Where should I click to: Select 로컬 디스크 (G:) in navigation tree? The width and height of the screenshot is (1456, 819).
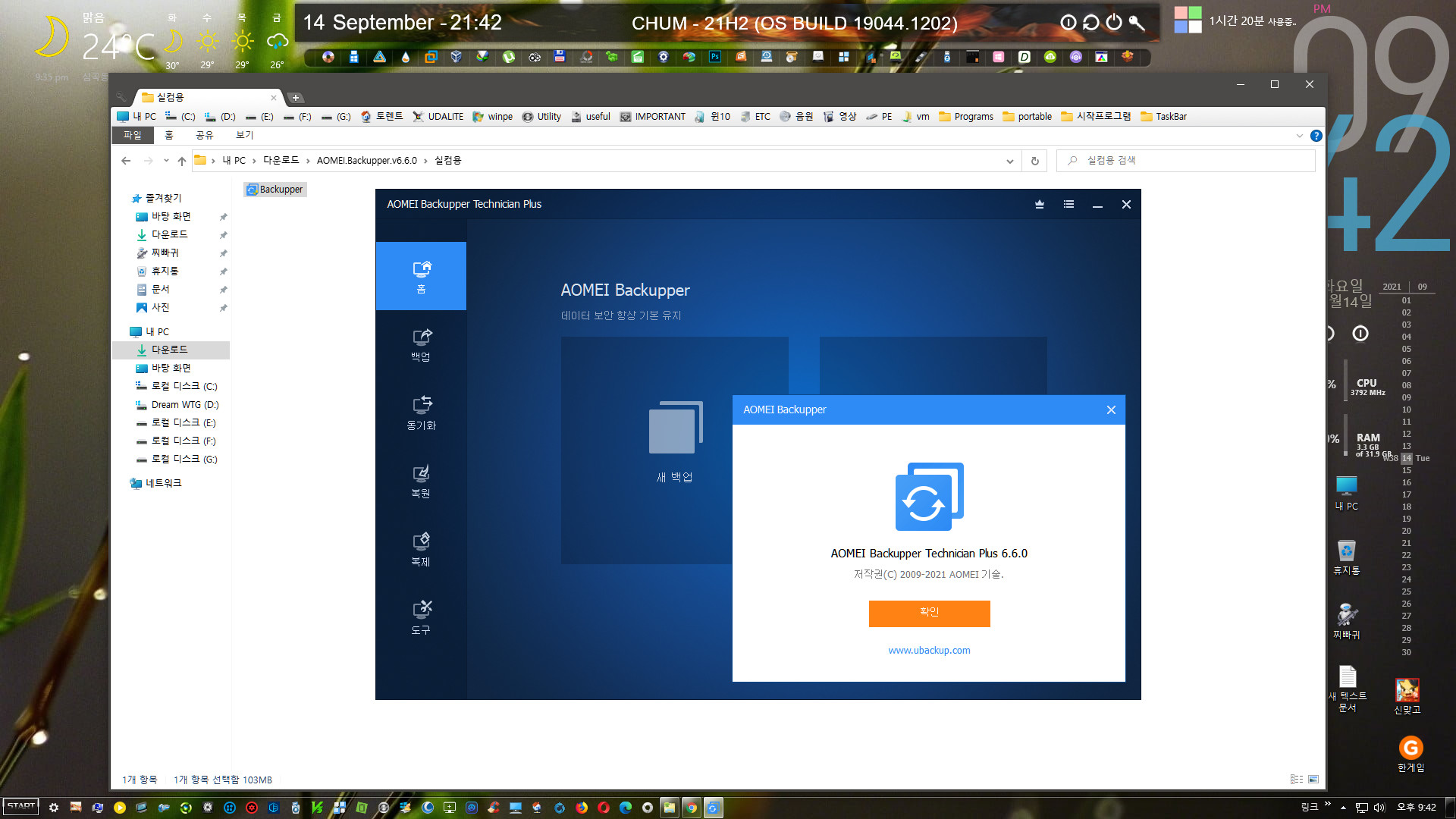[x=177, y=460]
